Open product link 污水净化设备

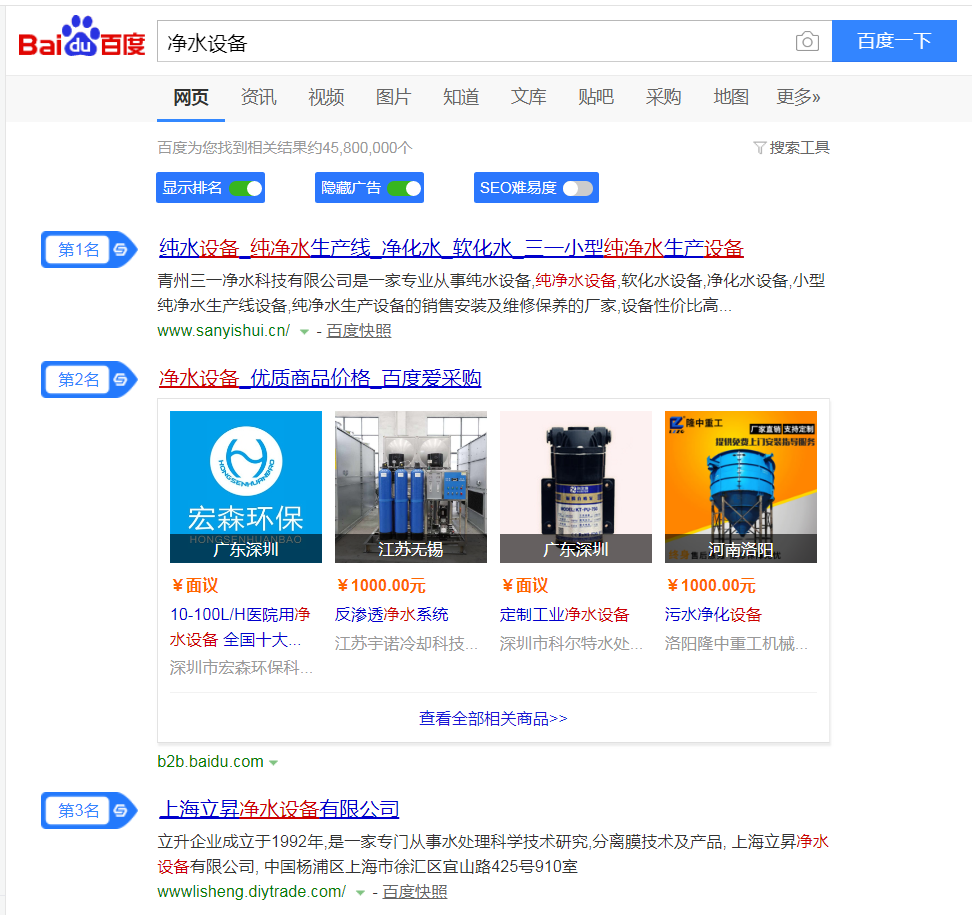[713, 614]
